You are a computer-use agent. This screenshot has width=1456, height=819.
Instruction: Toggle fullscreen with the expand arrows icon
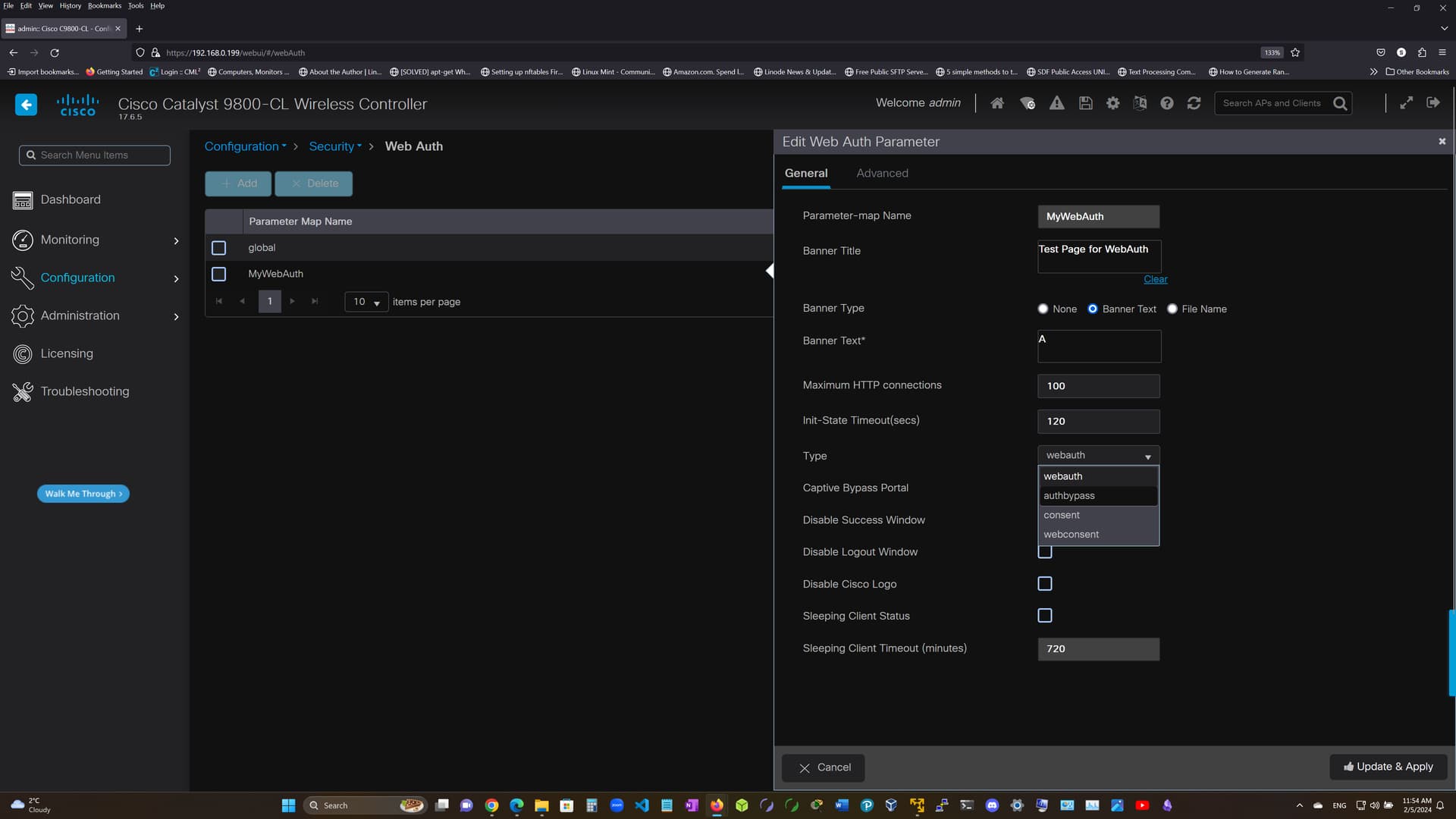[x=1406, y=103]
